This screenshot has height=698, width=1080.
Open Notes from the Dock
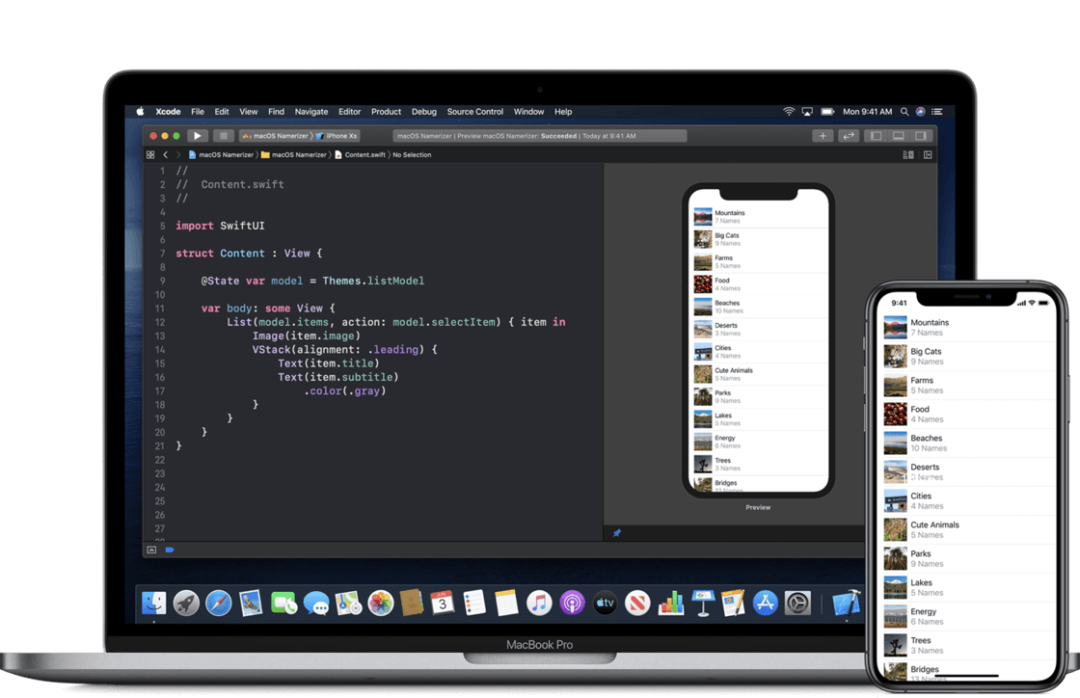click(x=506, y=603)
